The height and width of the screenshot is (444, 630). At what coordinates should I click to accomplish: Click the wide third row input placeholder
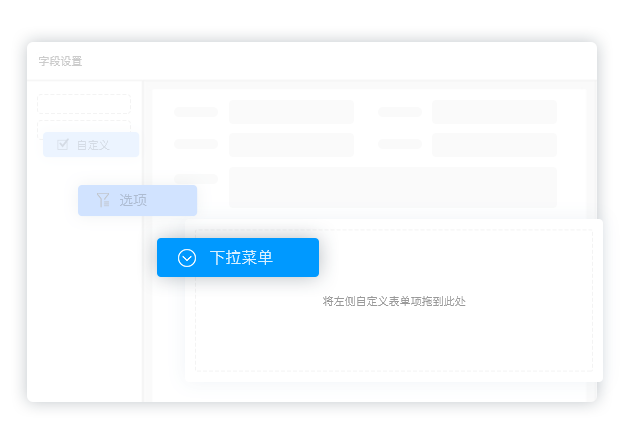click(x=392, y=187)
